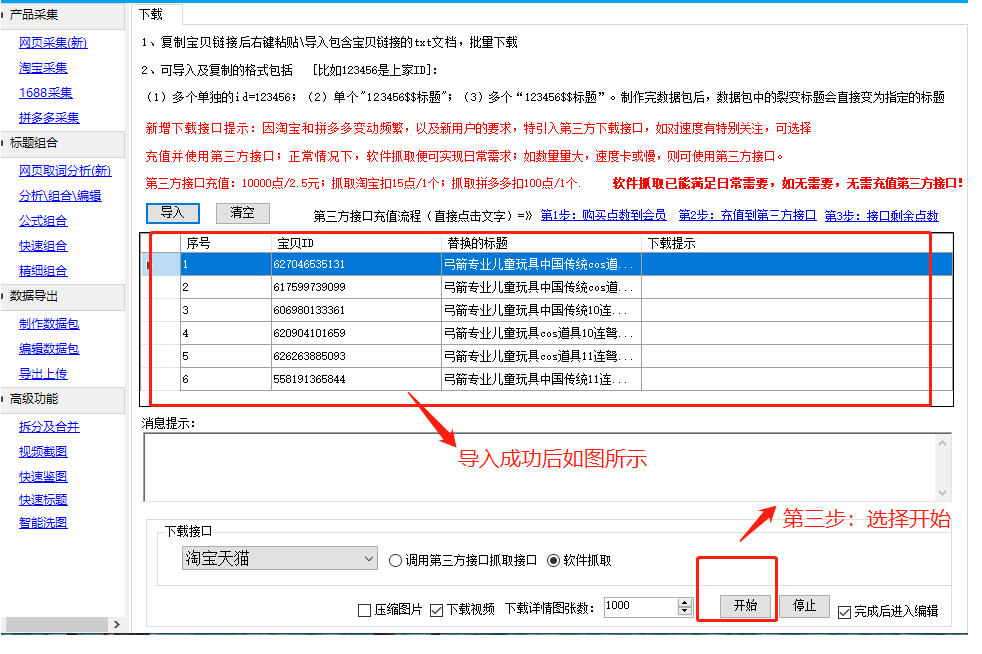Click inside the 消息提示 message box

(539, 467)
